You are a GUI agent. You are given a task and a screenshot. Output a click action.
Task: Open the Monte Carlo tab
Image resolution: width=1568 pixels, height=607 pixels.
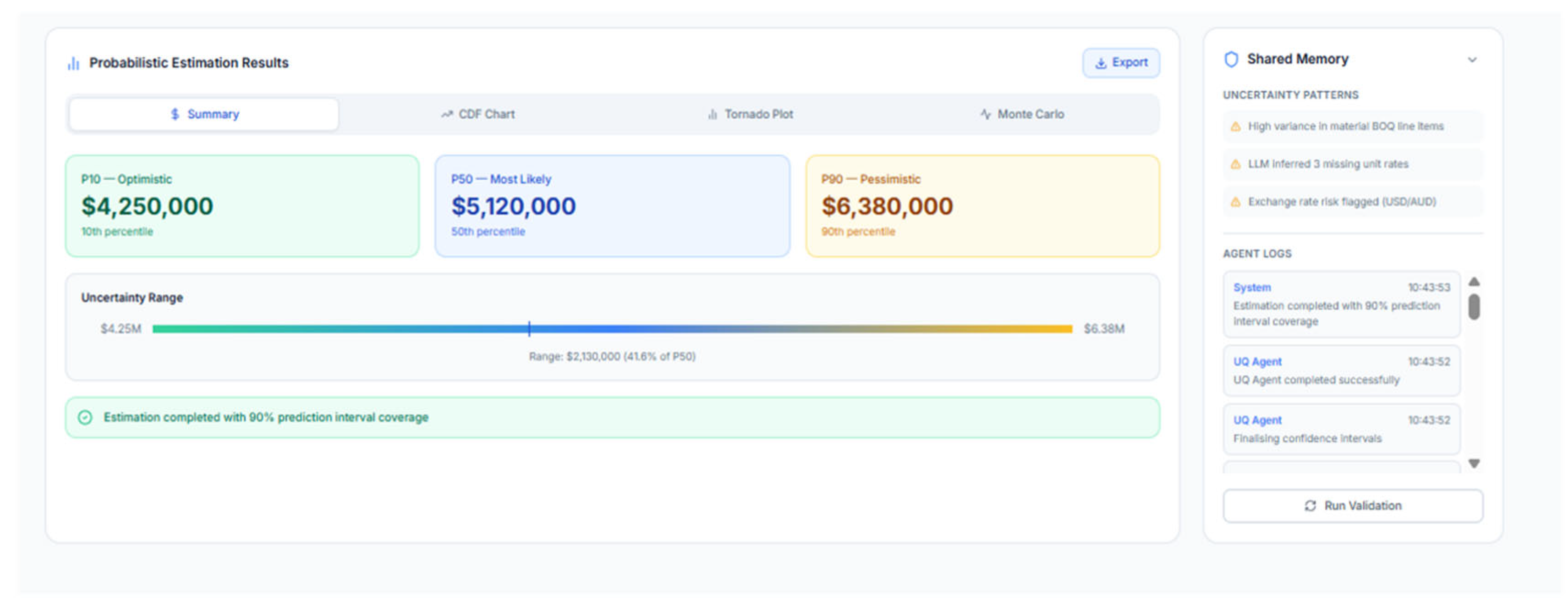tap(1022, 115)
